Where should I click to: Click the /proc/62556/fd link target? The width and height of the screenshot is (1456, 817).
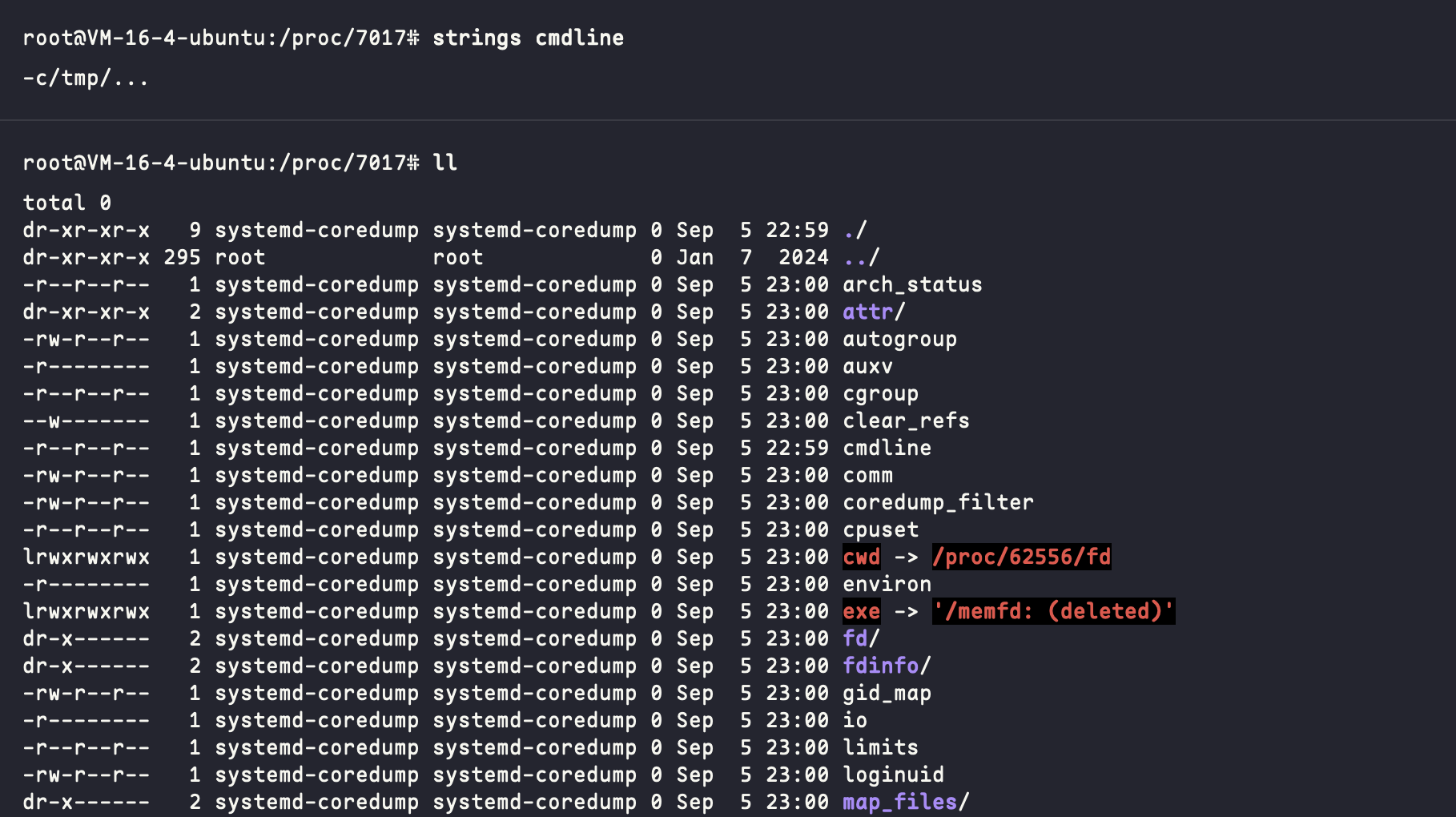[1021, 557]
